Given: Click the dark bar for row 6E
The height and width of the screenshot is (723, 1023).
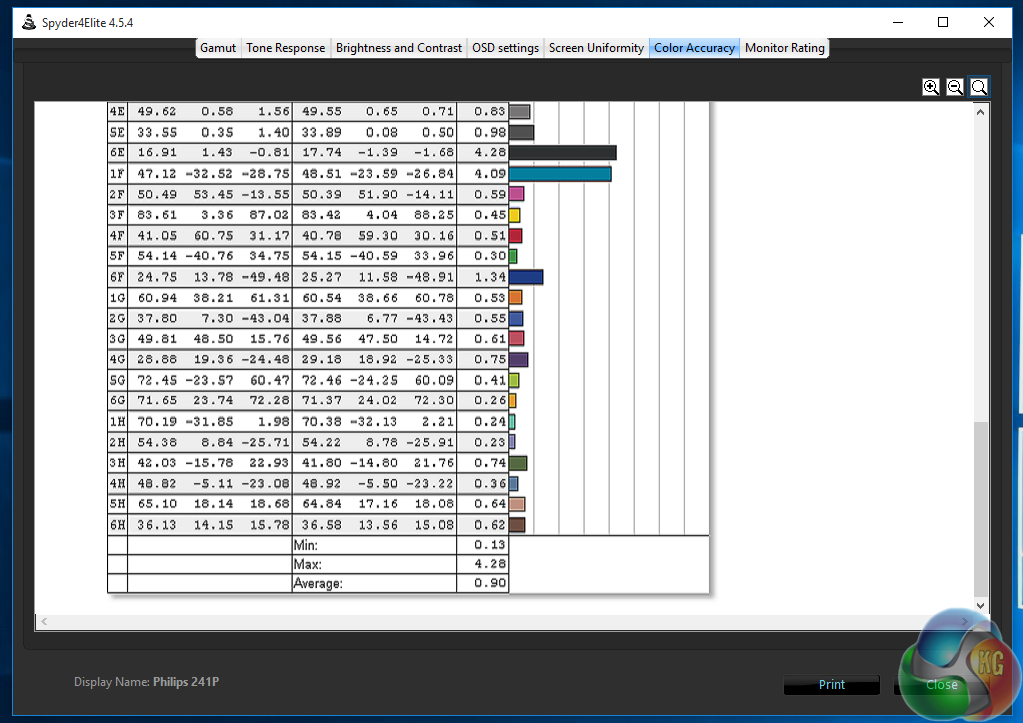Looking at the screenshot, I should [x=562, y=153].
